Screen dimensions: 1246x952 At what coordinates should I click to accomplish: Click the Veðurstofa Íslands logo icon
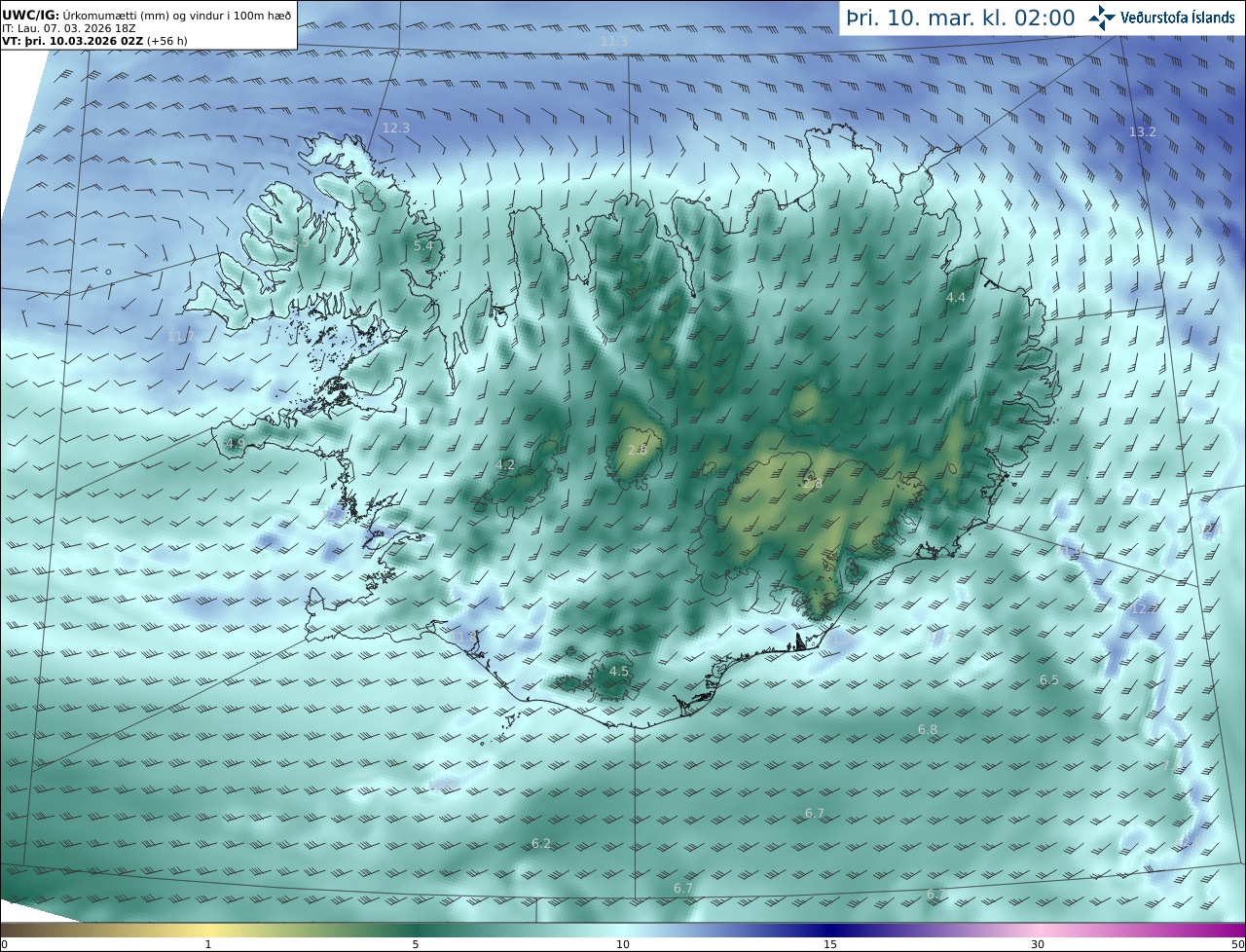1102,18
